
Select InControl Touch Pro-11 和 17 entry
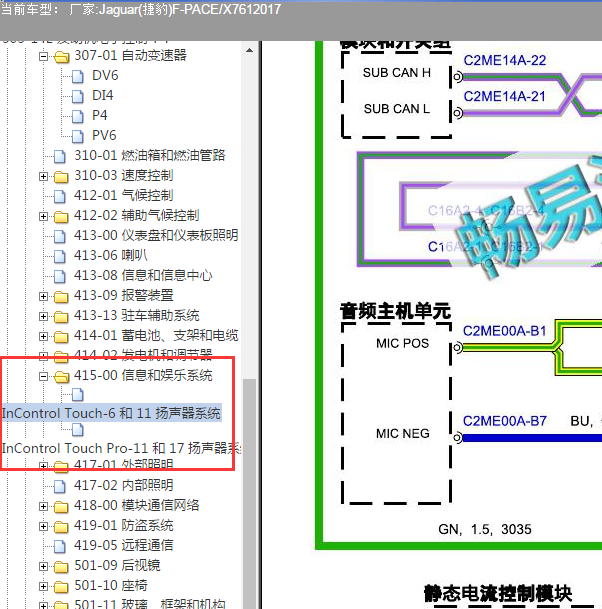[x=121, y=448]
